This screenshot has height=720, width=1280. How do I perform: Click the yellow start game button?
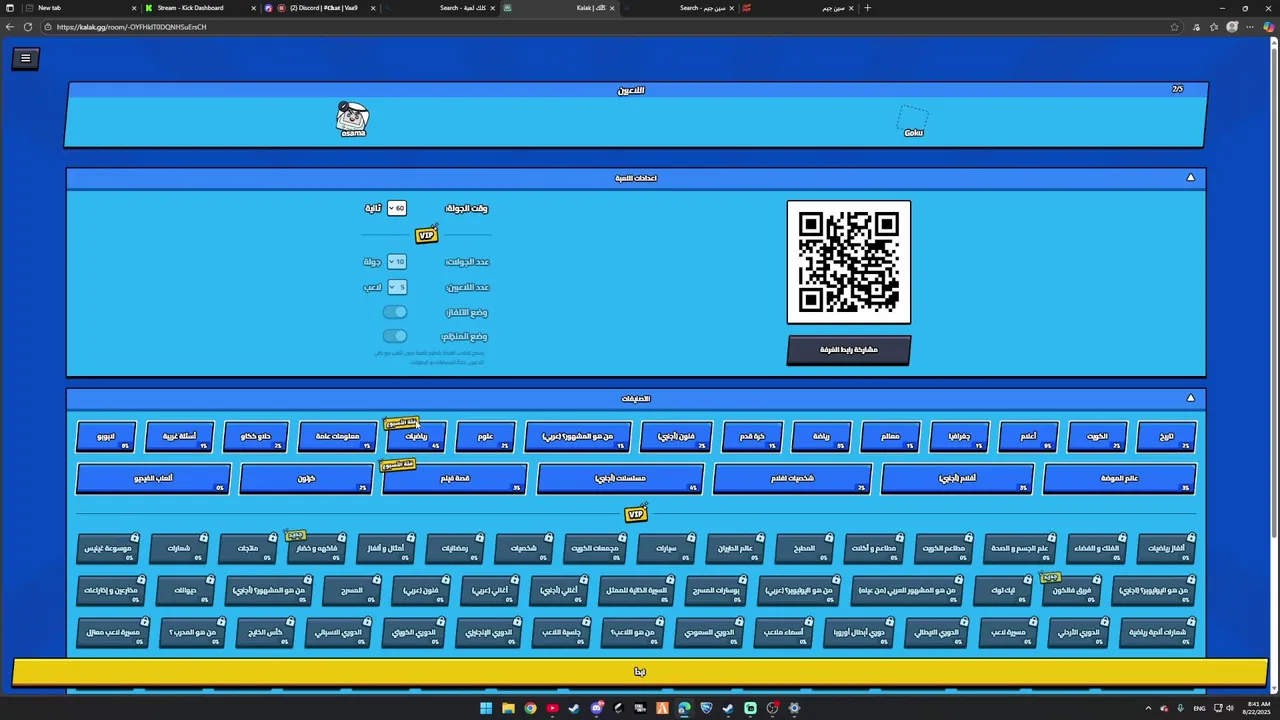(x=640, y=672)
